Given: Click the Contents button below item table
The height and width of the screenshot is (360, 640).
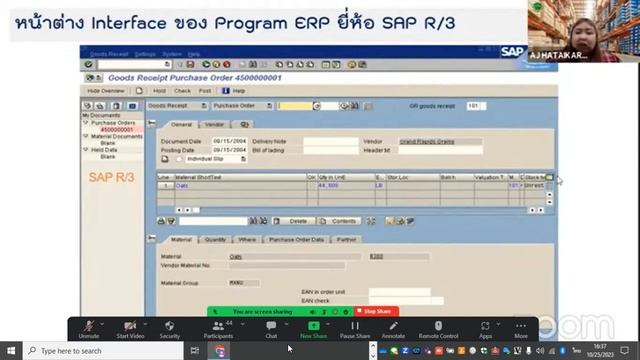Looking at the screenshot, I should [340, 221].
